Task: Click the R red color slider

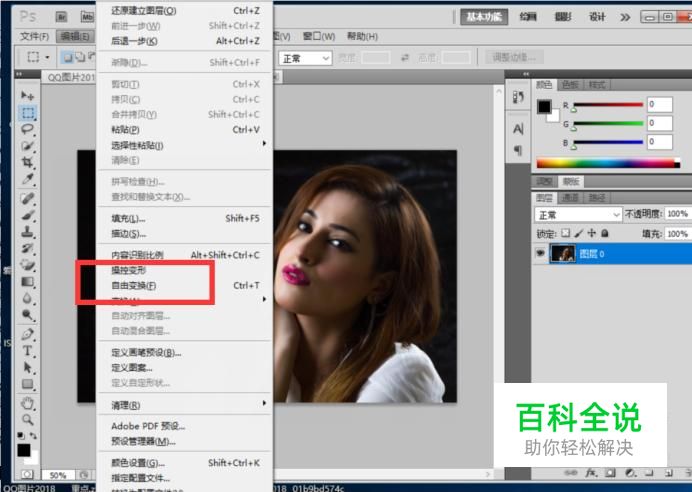Action: [608, 105]
